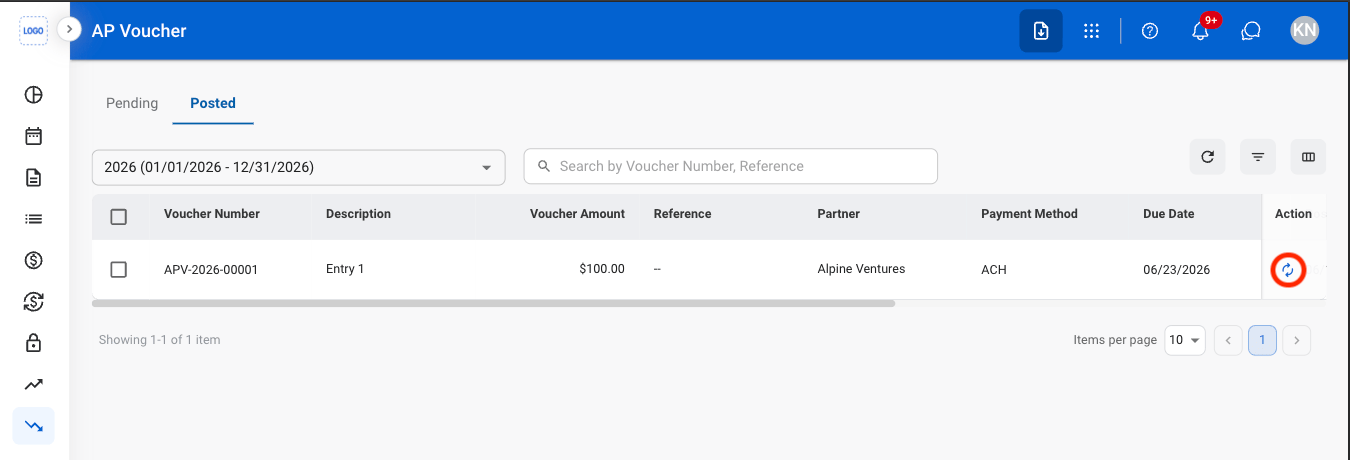Open the document icon in sidebar
The image size is (1350, 460).
34,178
